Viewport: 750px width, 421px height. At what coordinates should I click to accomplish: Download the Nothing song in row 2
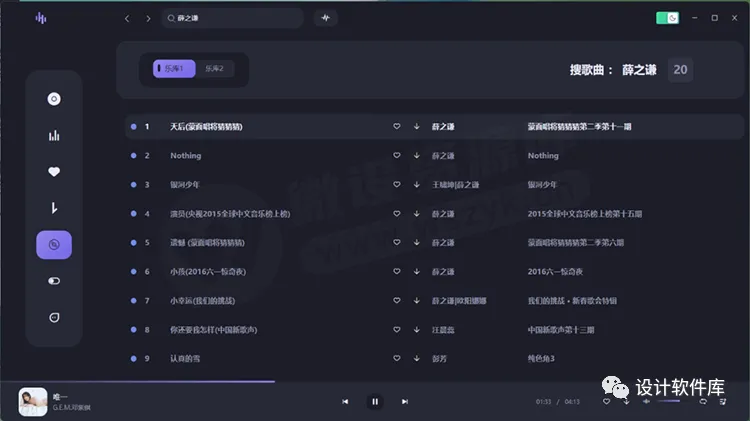point(417,155)
